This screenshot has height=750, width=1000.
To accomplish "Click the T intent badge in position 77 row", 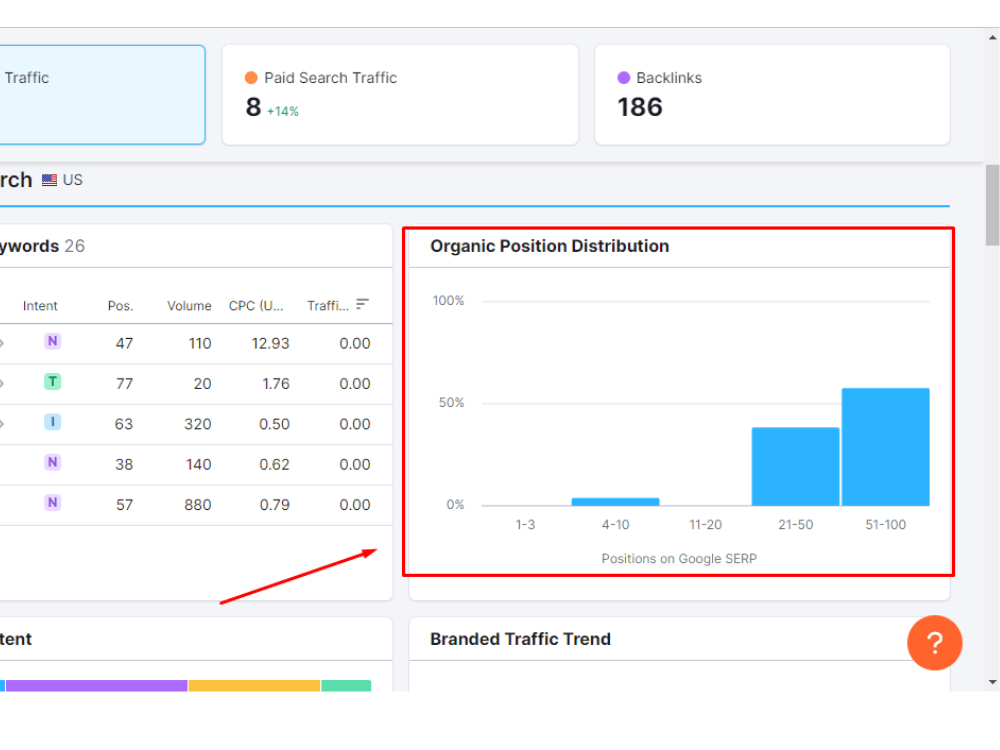I will (x=52, y=381).
